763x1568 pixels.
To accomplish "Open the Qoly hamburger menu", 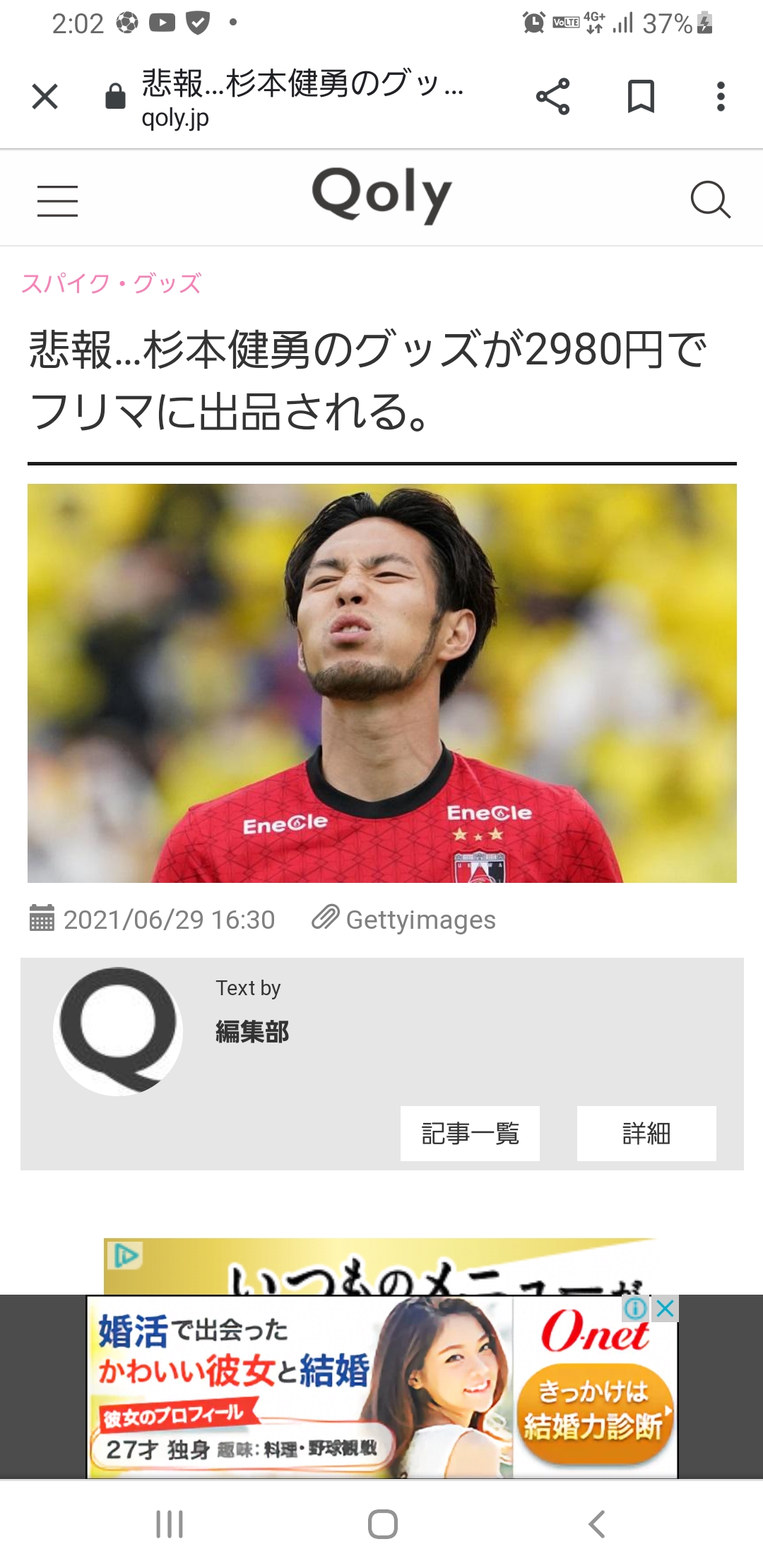I will (57, 201).
